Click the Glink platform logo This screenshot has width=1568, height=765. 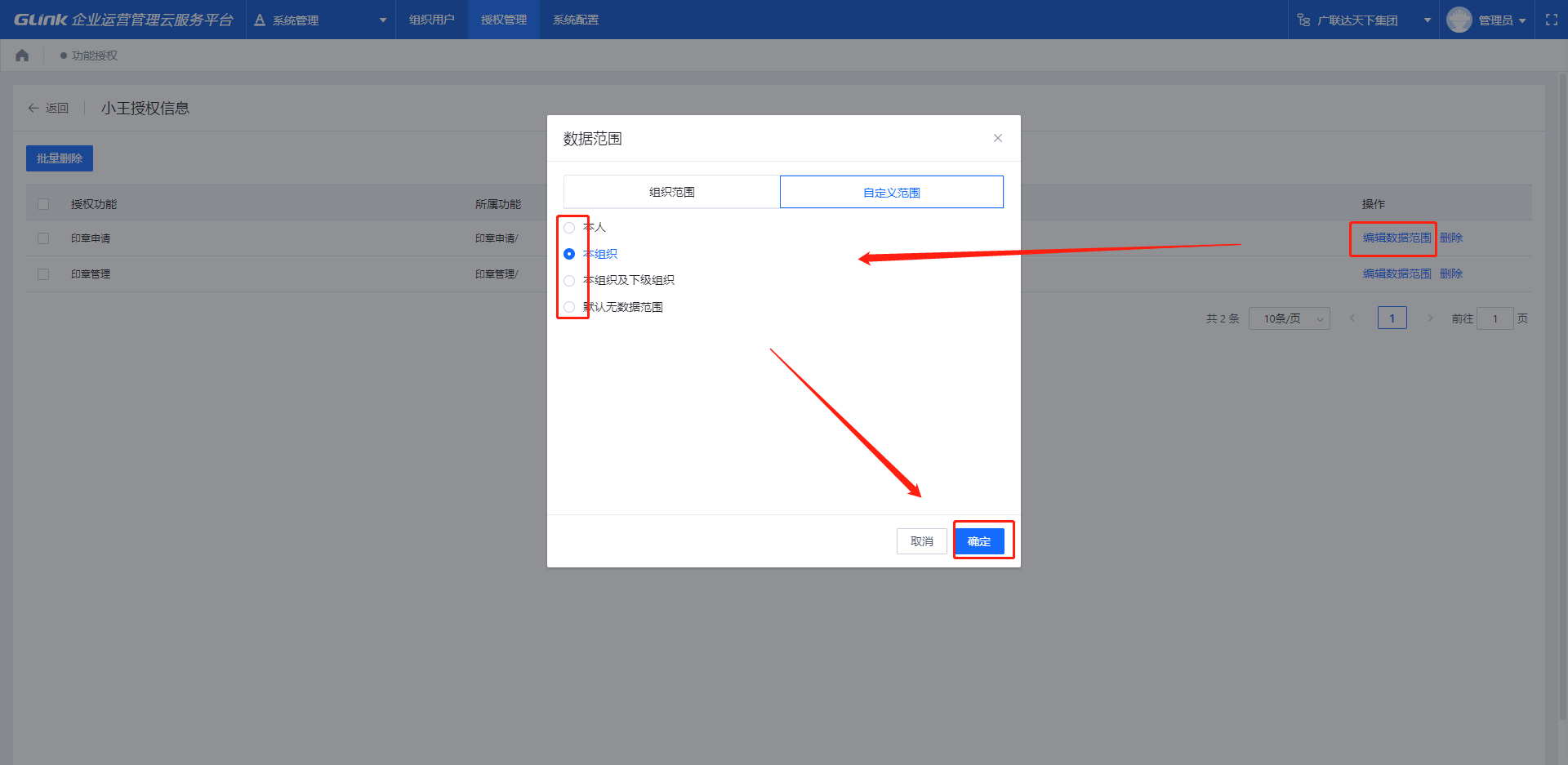123,20
